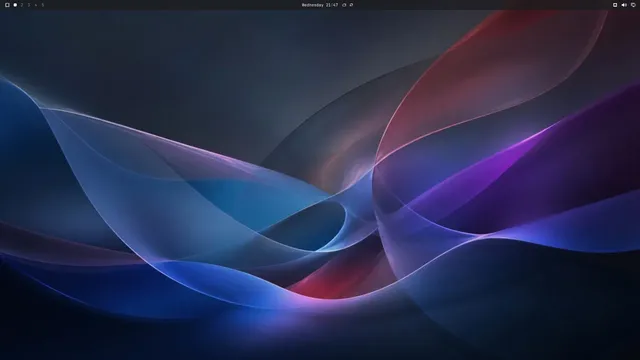The width and height of the screenshot is (640, 360).
Task: Click the sync icon right of the update icon
Action: tap(351, 5)
